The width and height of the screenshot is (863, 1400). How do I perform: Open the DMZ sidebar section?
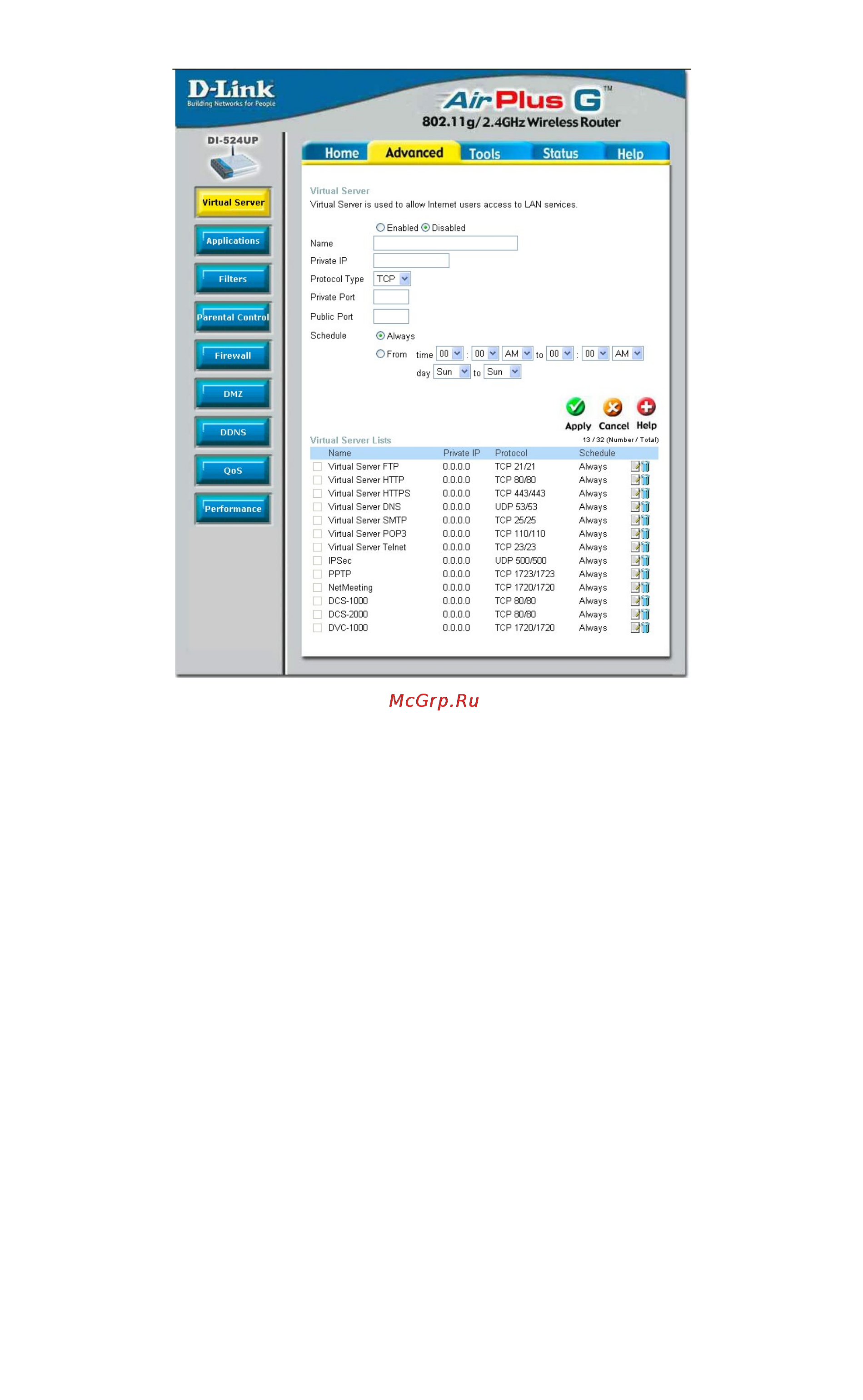click(233, 394)
